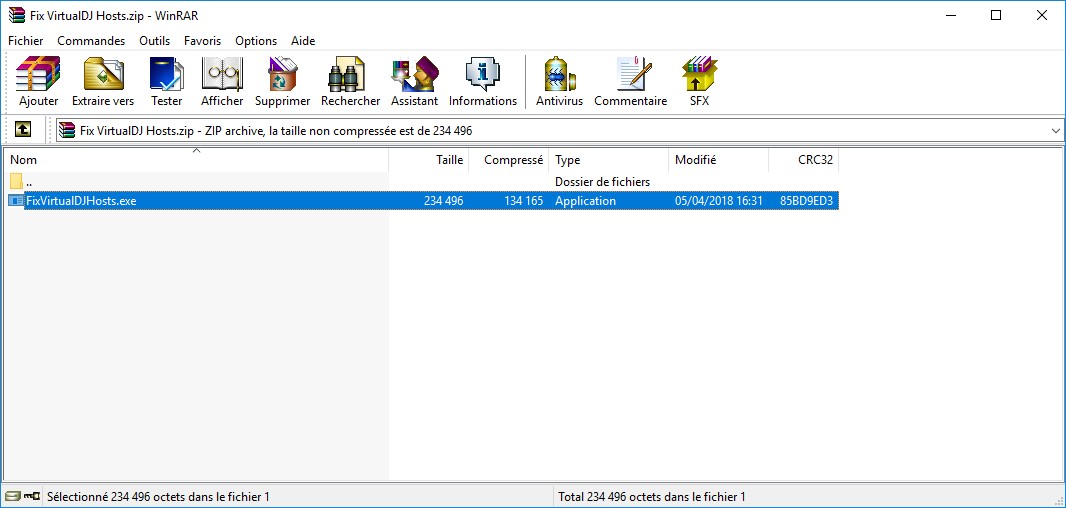
Task: Maximize the WinRAR window
Action: [x=995, y=15]
